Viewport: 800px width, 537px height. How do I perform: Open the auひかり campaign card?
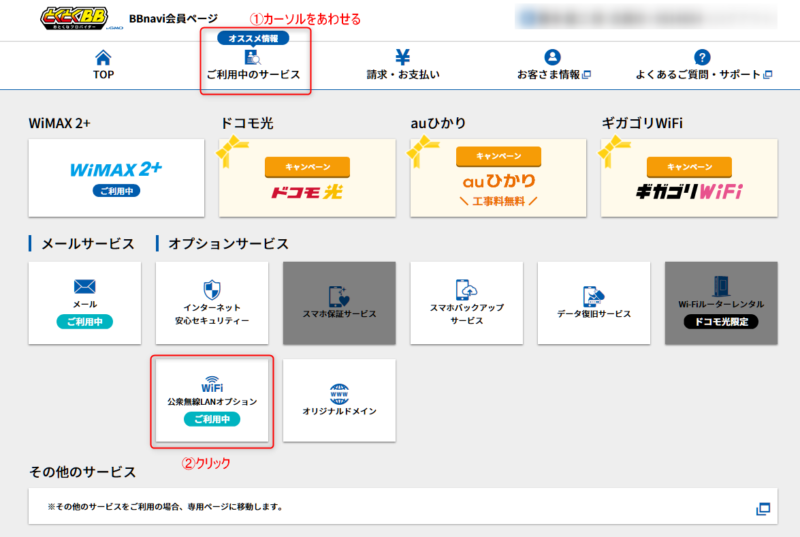pos(498,178)
